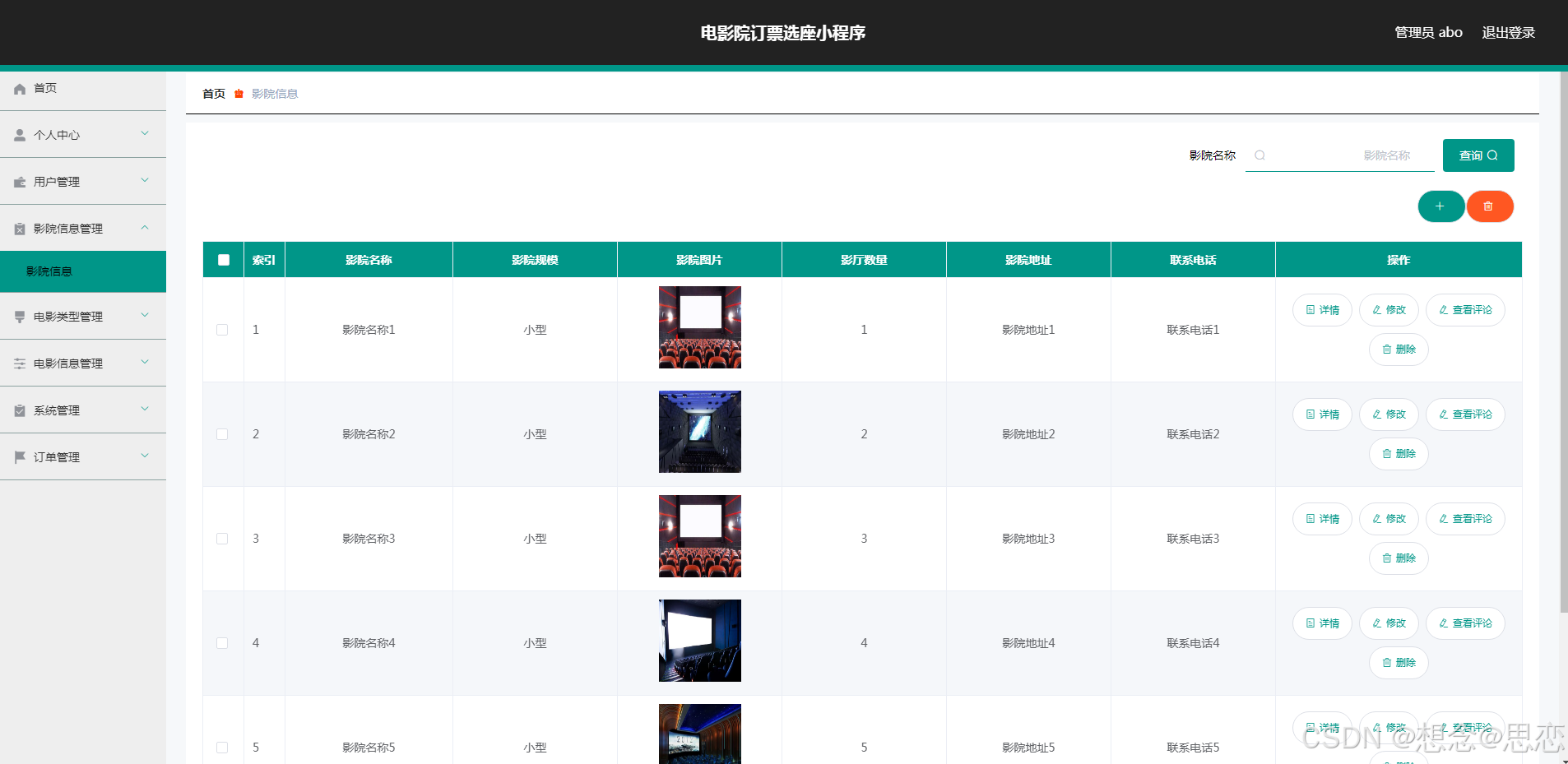The image size is (1568, 764).
Task: Click 退出登录 to log out
Action: tap(1509, 33)
